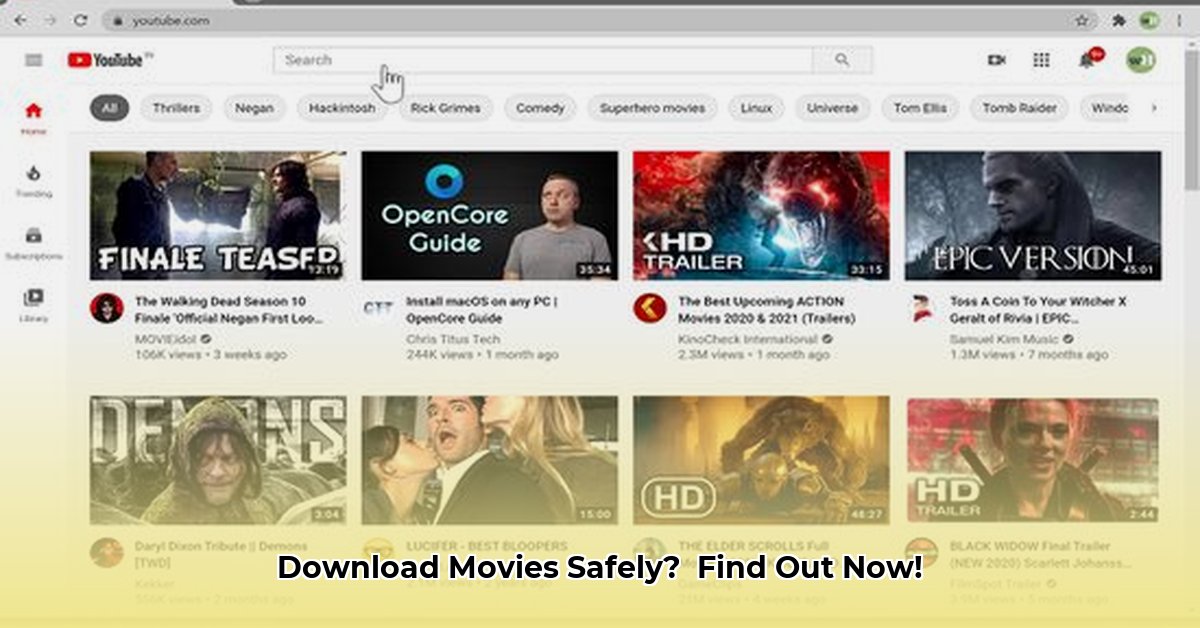Click into the Search input field
The width and height of the screenshot is (1200, 628).
[542, 60]
